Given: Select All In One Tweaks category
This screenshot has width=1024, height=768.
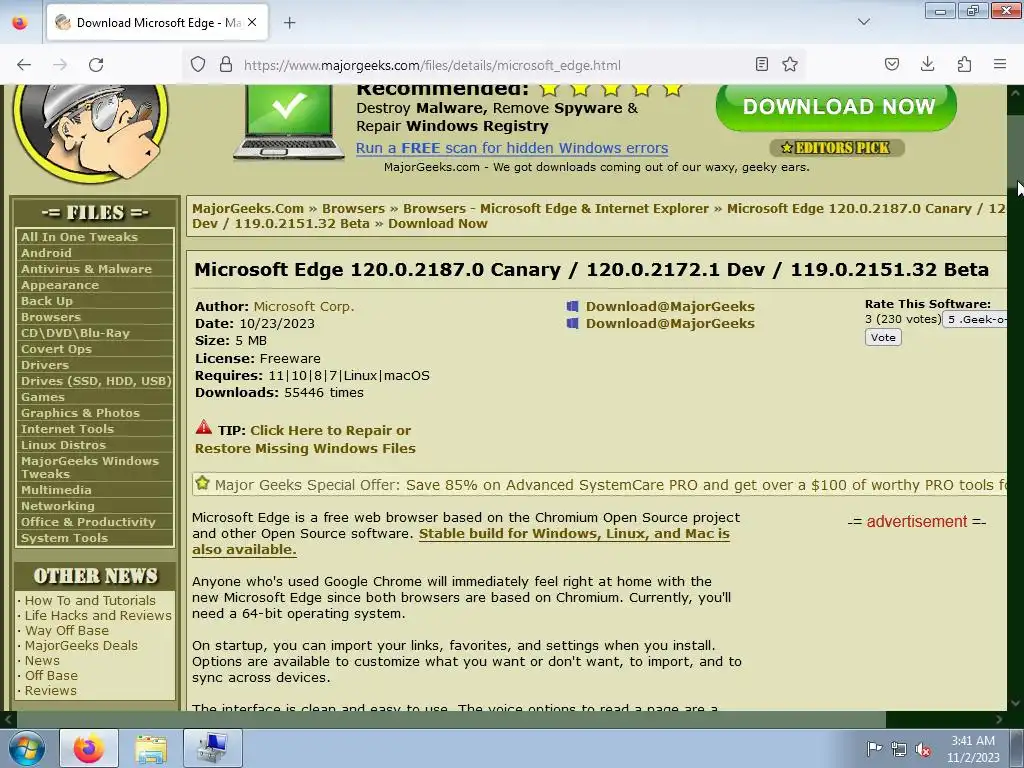Looking at the screenshot, I should pos(79,237).
